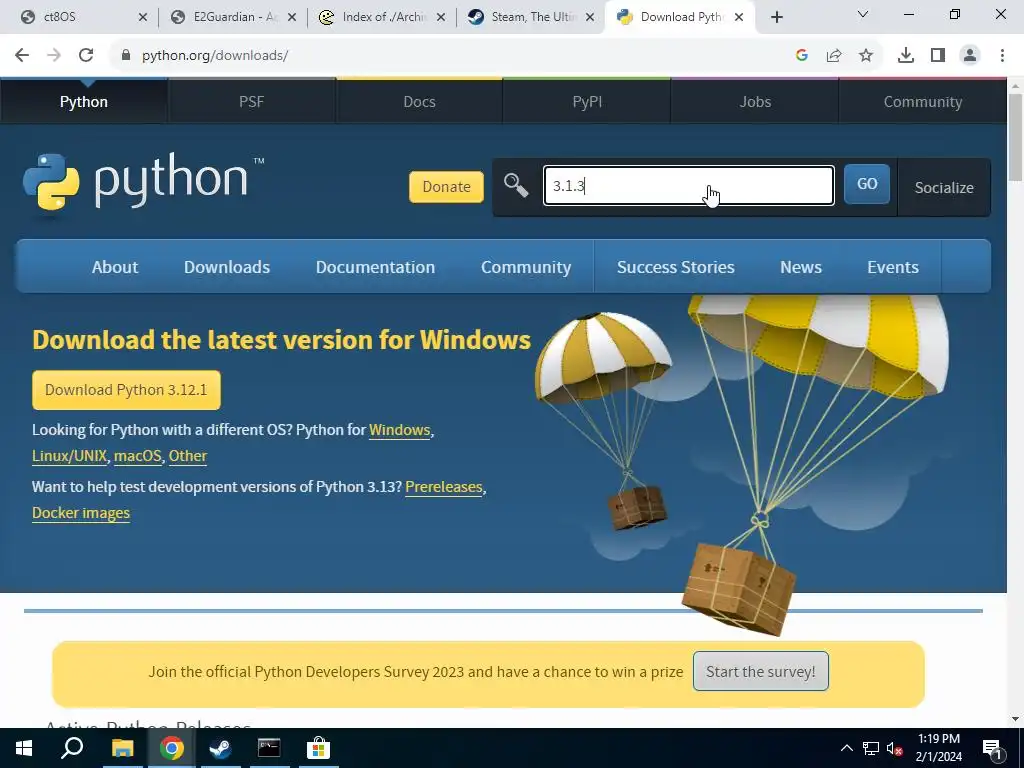Open the Documentation menu item

[375, 266]
